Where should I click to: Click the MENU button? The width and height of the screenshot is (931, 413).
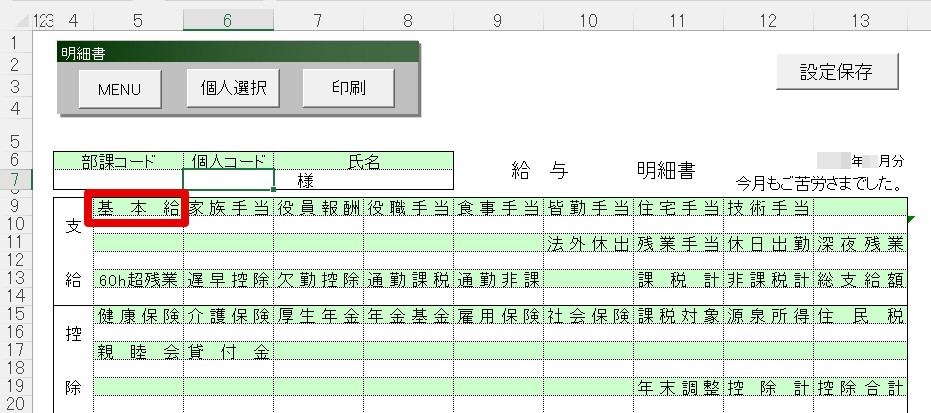click(x=119, y=89)
